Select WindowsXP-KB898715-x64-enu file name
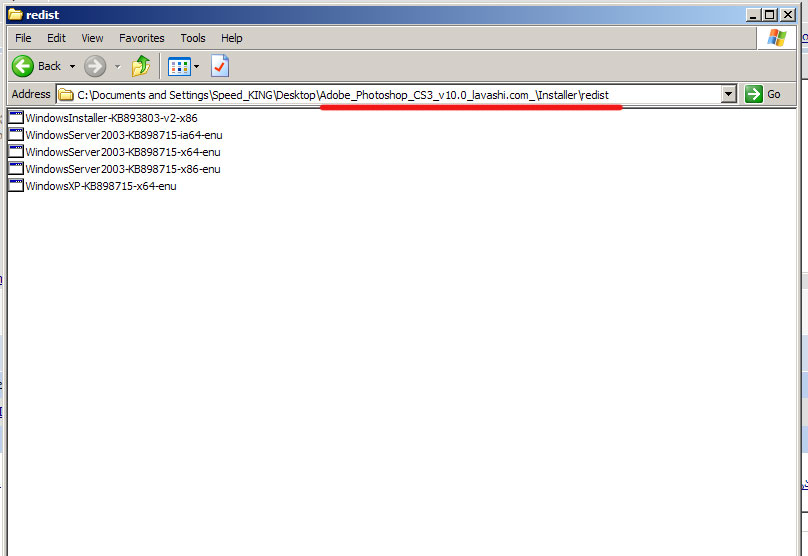The height and width of the screenshot is (556, 808). [101, 186]
